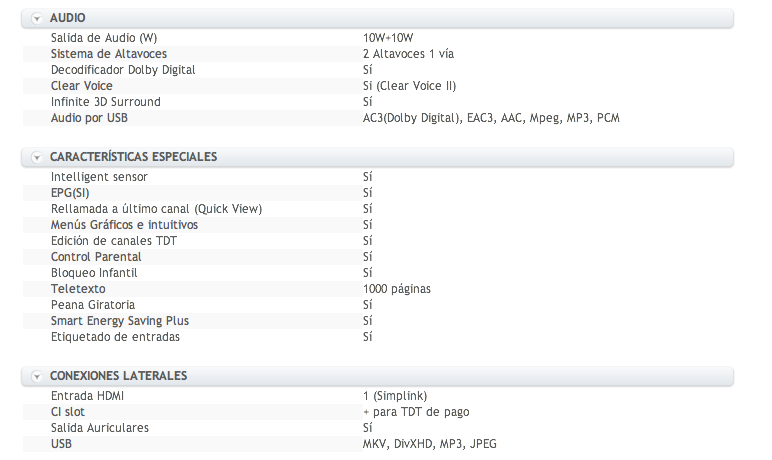The height and width of the screenshot is (460, 772).
Task: Select Smart Energy Saving Plus row
Action: pyautogui.click(x=378, y=321)
